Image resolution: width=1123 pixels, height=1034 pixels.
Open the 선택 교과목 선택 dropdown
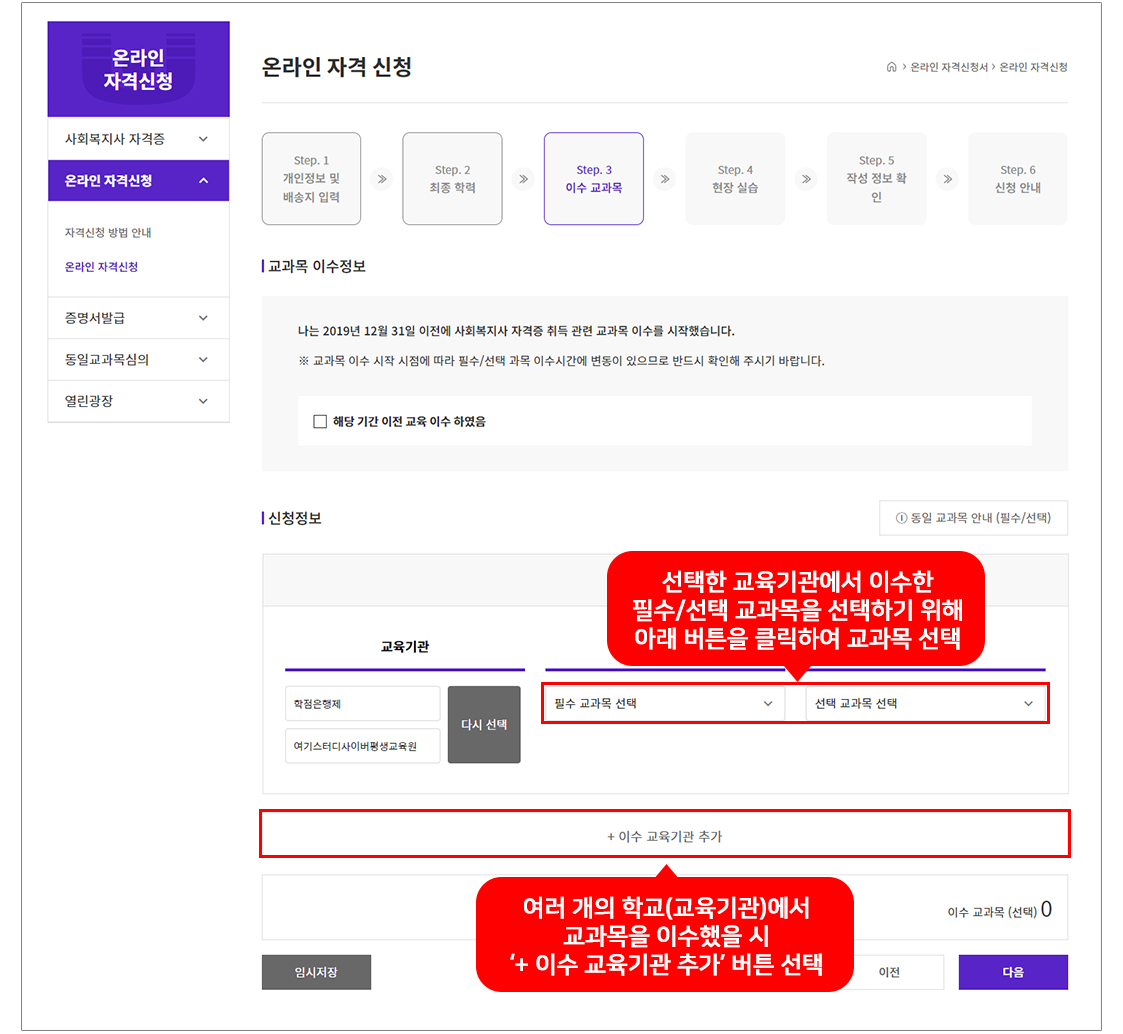(924, 703)
